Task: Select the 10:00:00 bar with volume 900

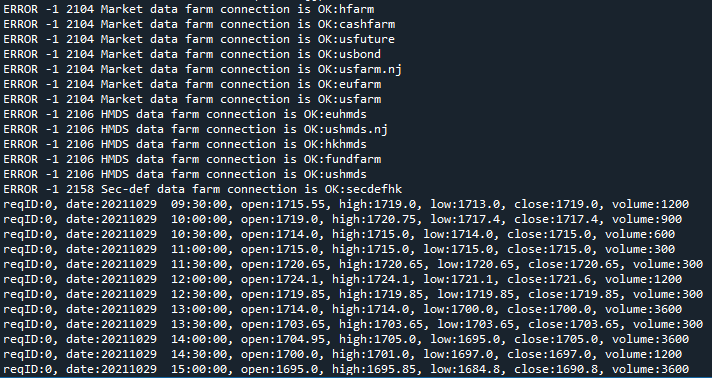Action: tap(343, 219)
